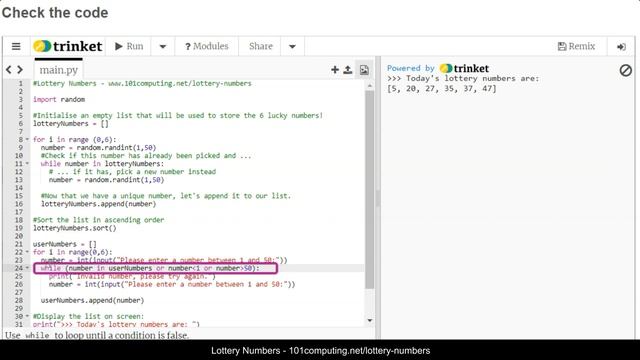Click the Share button
The width and height of the screenshot is (640, 360).
click(260, 46)
